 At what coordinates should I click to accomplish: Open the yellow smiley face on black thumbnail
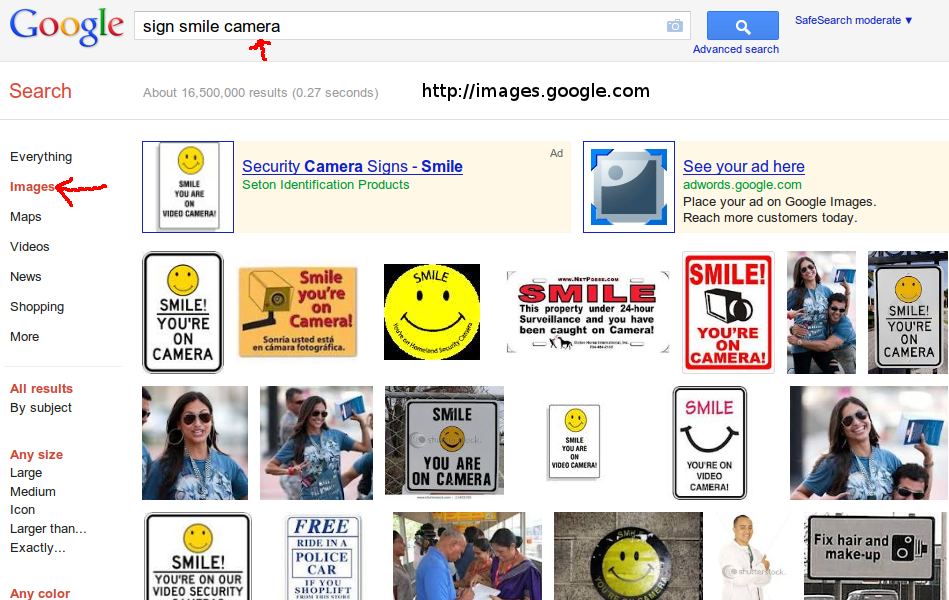[432, 312]
